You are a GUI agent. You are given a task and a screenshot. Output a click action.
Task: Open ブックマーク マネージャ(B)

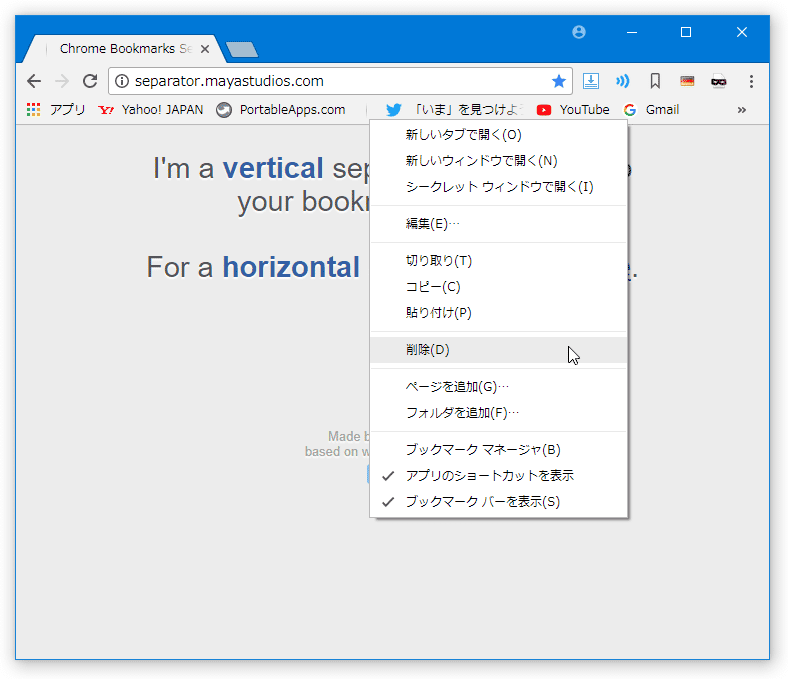(499, 450)
